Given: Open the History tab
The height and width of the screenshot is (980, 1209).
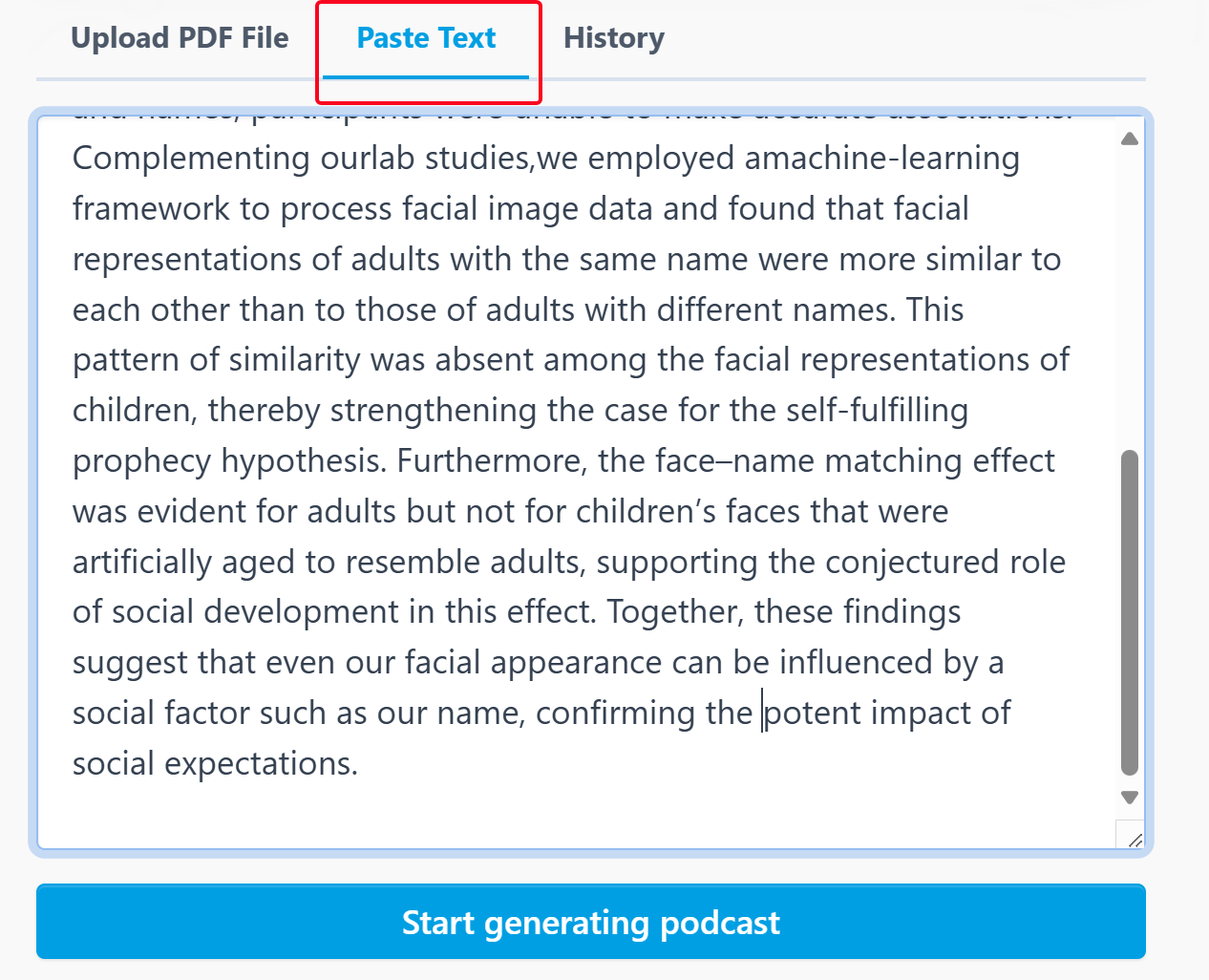Looking at the screenshot, I should pyautogui.click(x=613, y=38).
